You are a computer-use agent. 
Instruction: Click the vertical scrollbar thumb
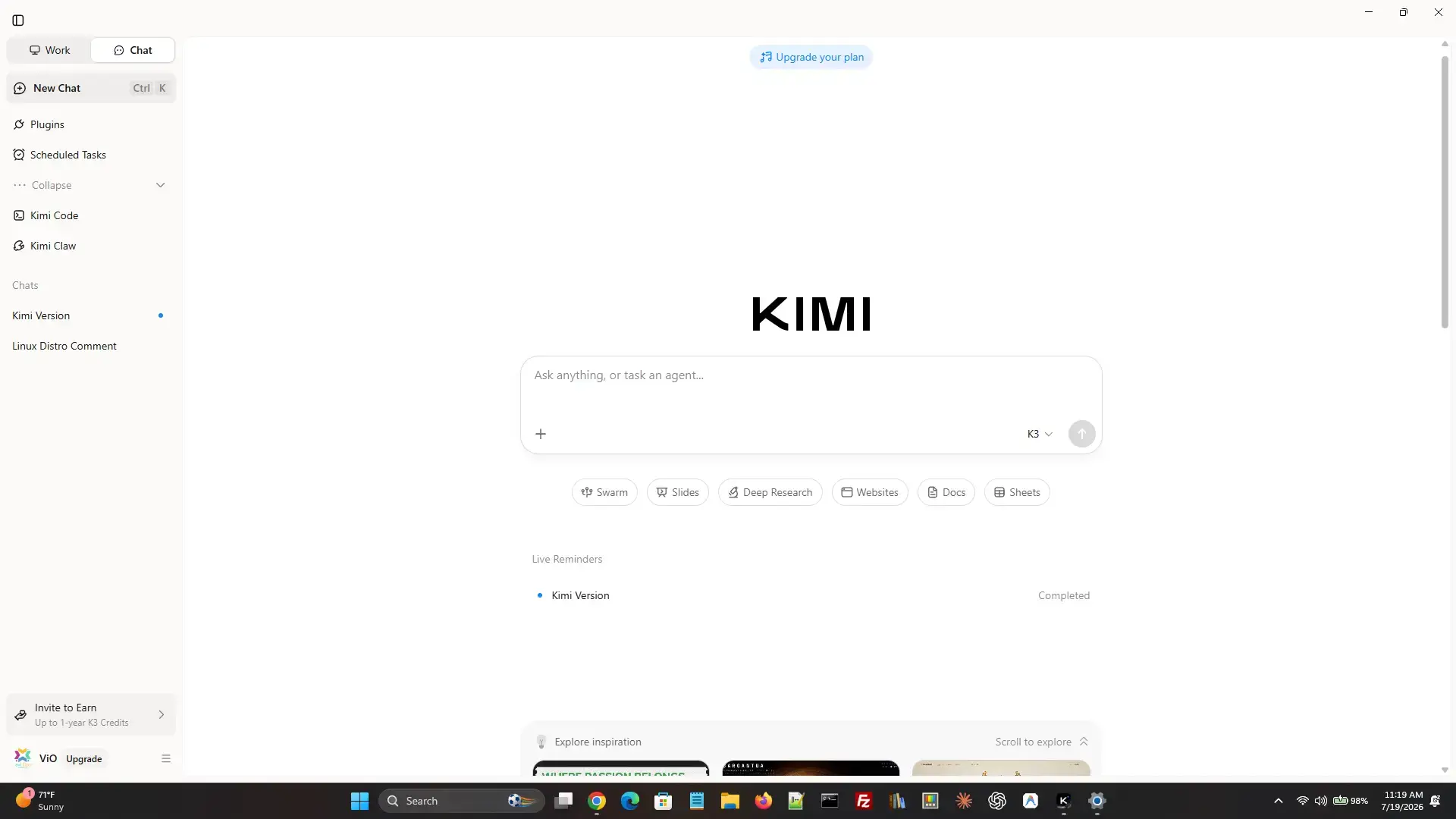pos(1445,191)
